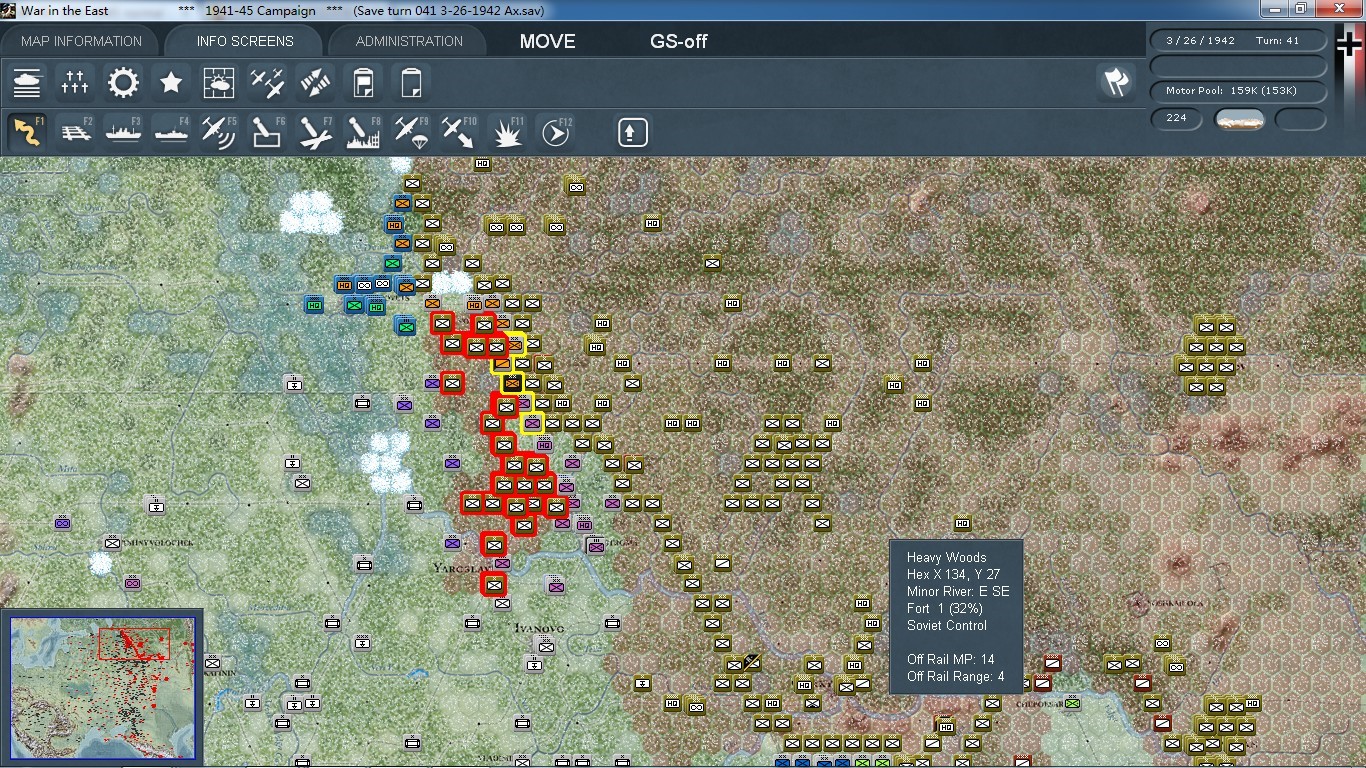Open the blank document icon
This screenshot has height=768, width=1366.
411,82
